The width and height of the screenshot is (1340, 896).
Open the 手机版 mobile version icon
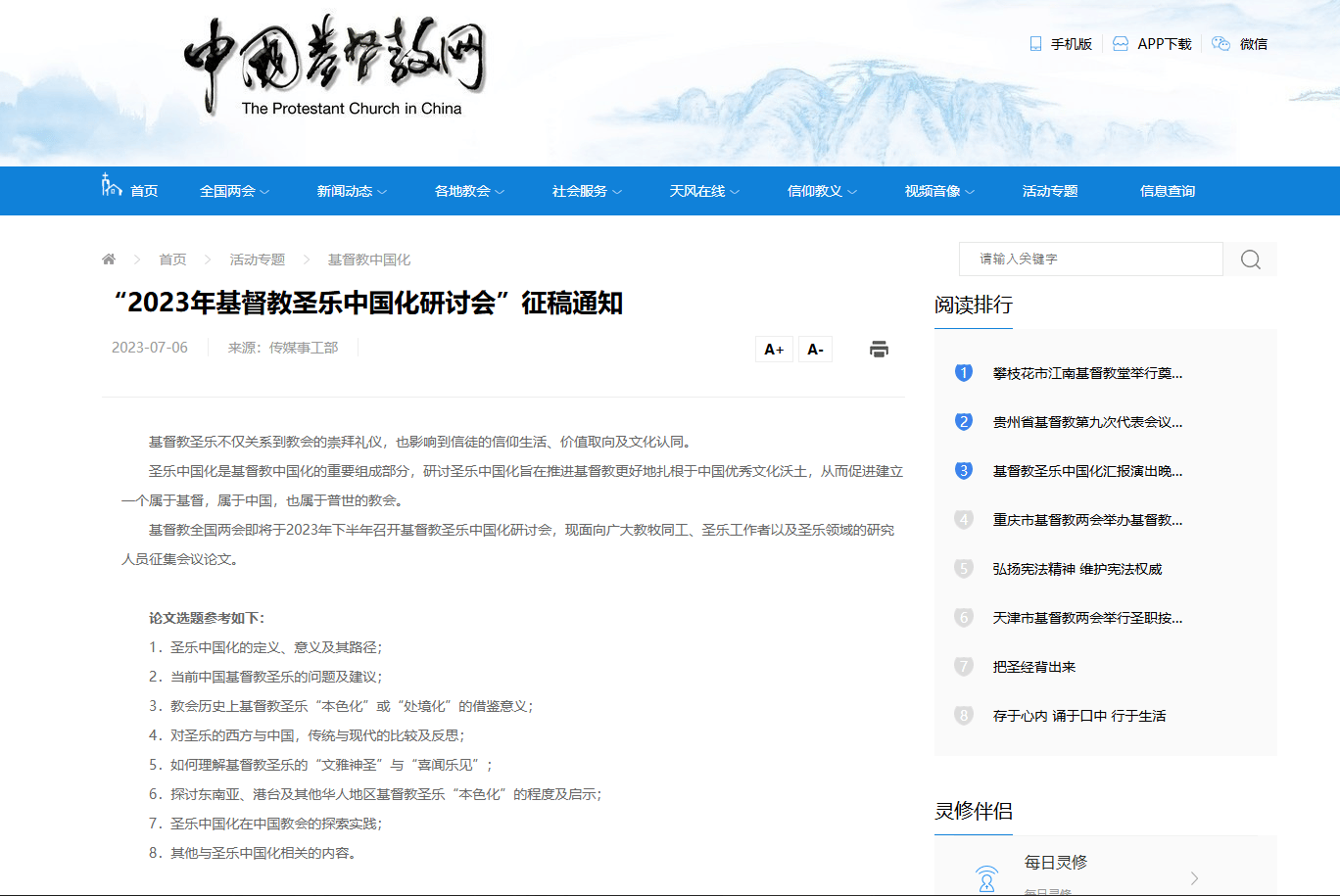pyautogui.click(x=1035, y=44)
